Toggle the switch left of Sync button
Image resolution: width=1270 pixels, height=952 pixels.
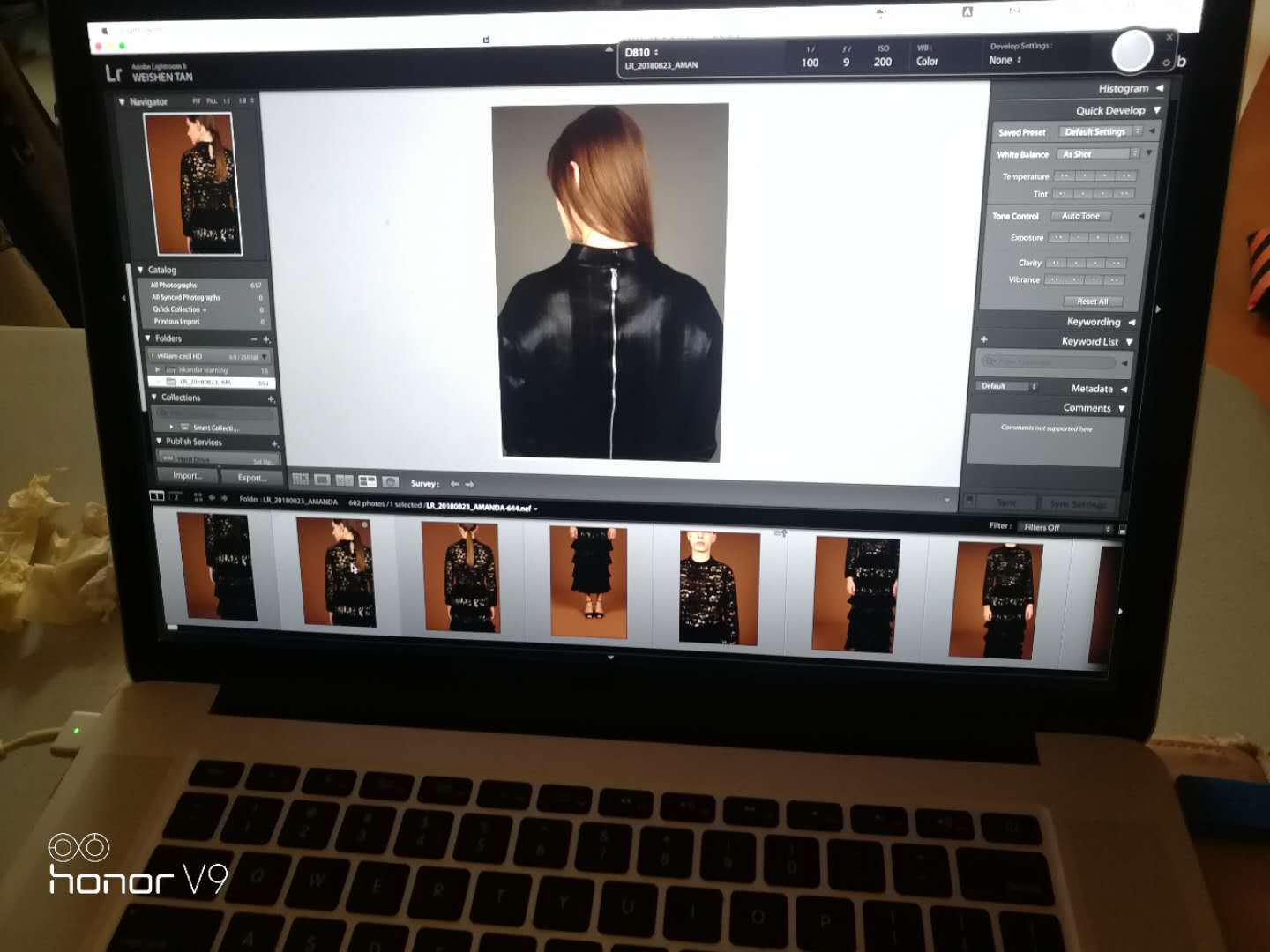[969, 501]
